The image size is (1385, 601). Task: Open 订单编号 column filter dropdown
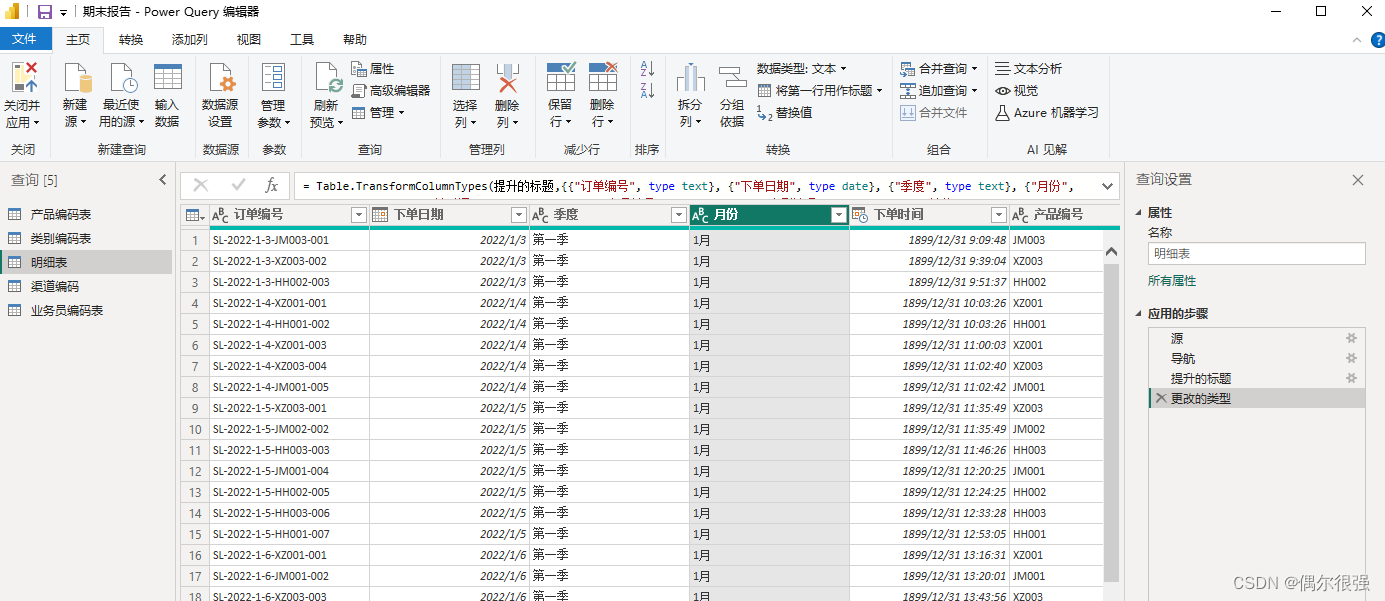(x=359, y=215)
